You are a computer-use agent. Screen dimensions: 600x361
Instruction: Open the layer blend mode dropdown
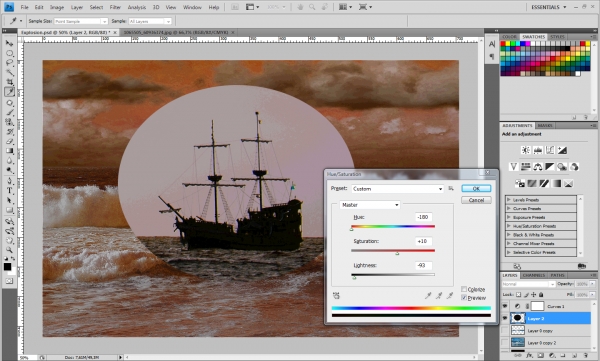(x=528, y=284)
